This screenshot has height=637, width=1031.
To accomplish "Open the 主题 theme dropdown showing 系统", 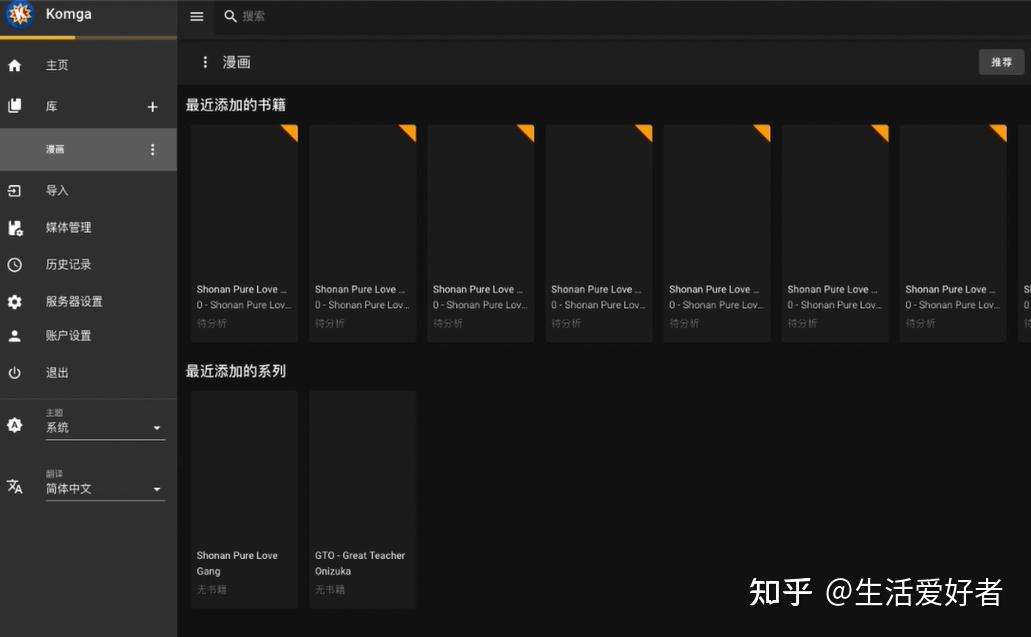I will [105, 427].
